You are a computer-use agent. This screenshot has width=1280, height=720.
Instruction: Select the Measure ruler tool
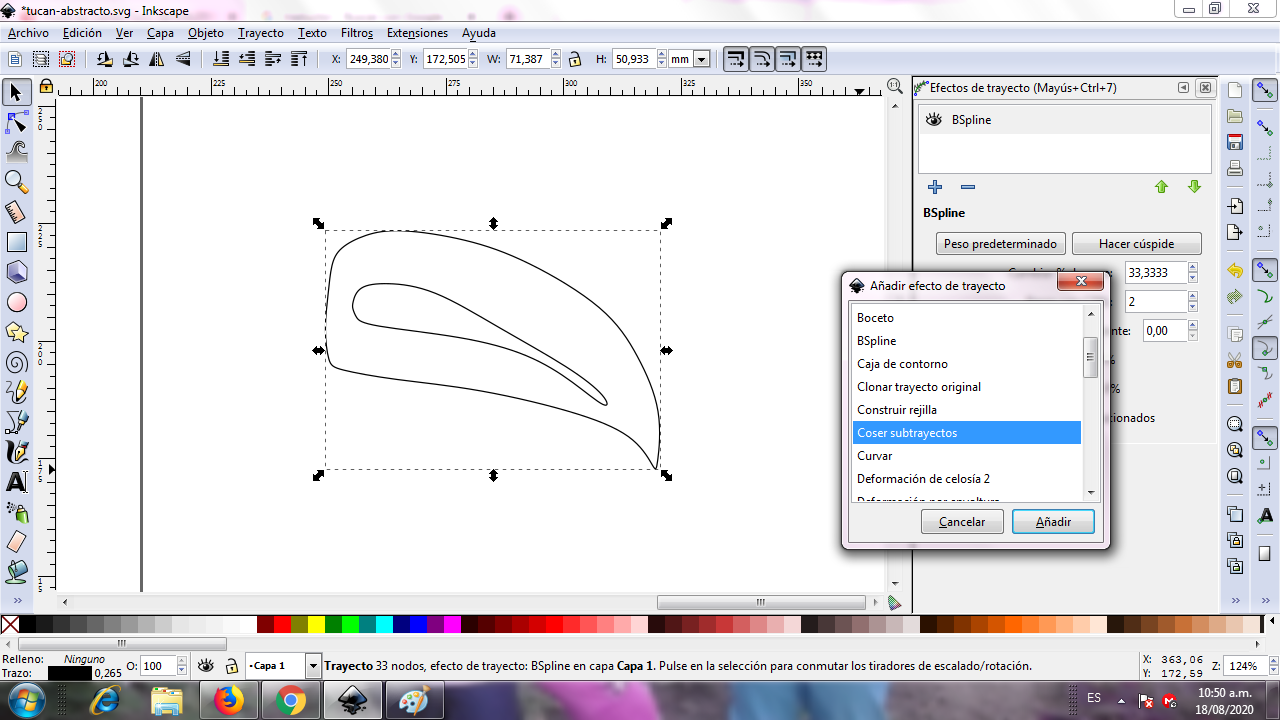[16, 212]
